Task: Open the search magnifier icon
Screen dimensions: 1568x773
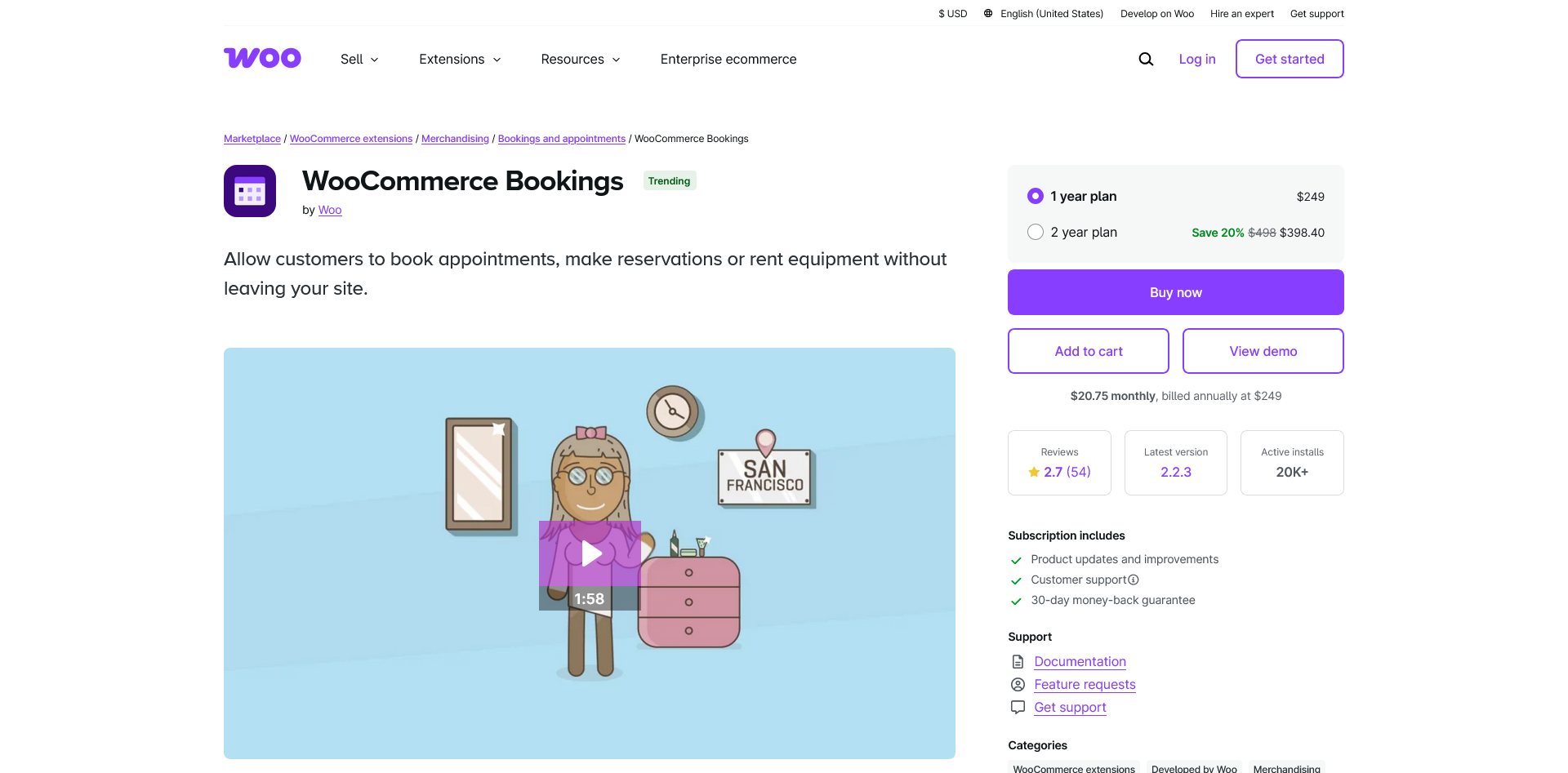Action: [x=1146, y=59]
